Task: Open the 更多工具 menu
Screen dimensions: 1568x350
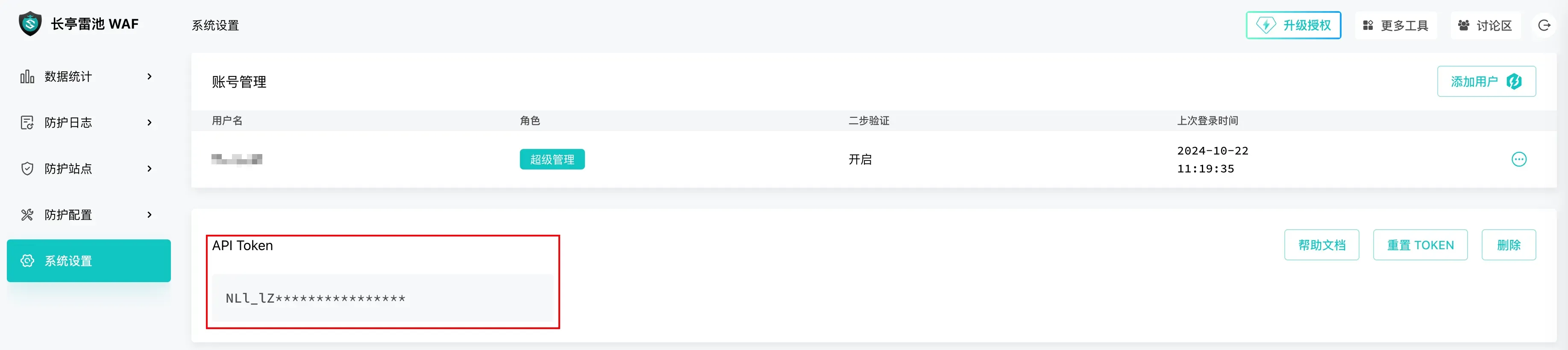Action: 1395,26
